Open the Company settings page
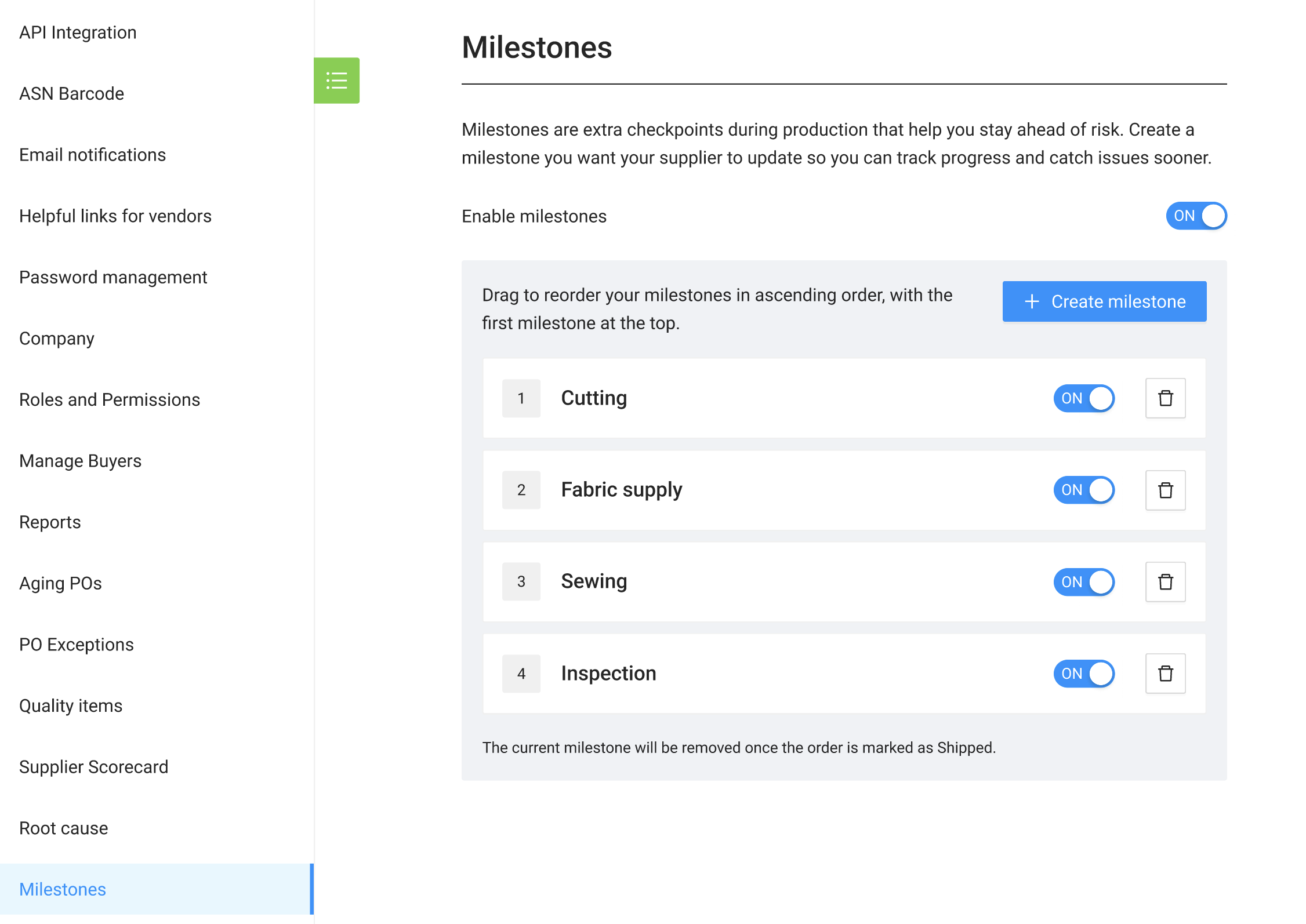Viewport: 1306px width, 924px height. (x=57, y=339)
